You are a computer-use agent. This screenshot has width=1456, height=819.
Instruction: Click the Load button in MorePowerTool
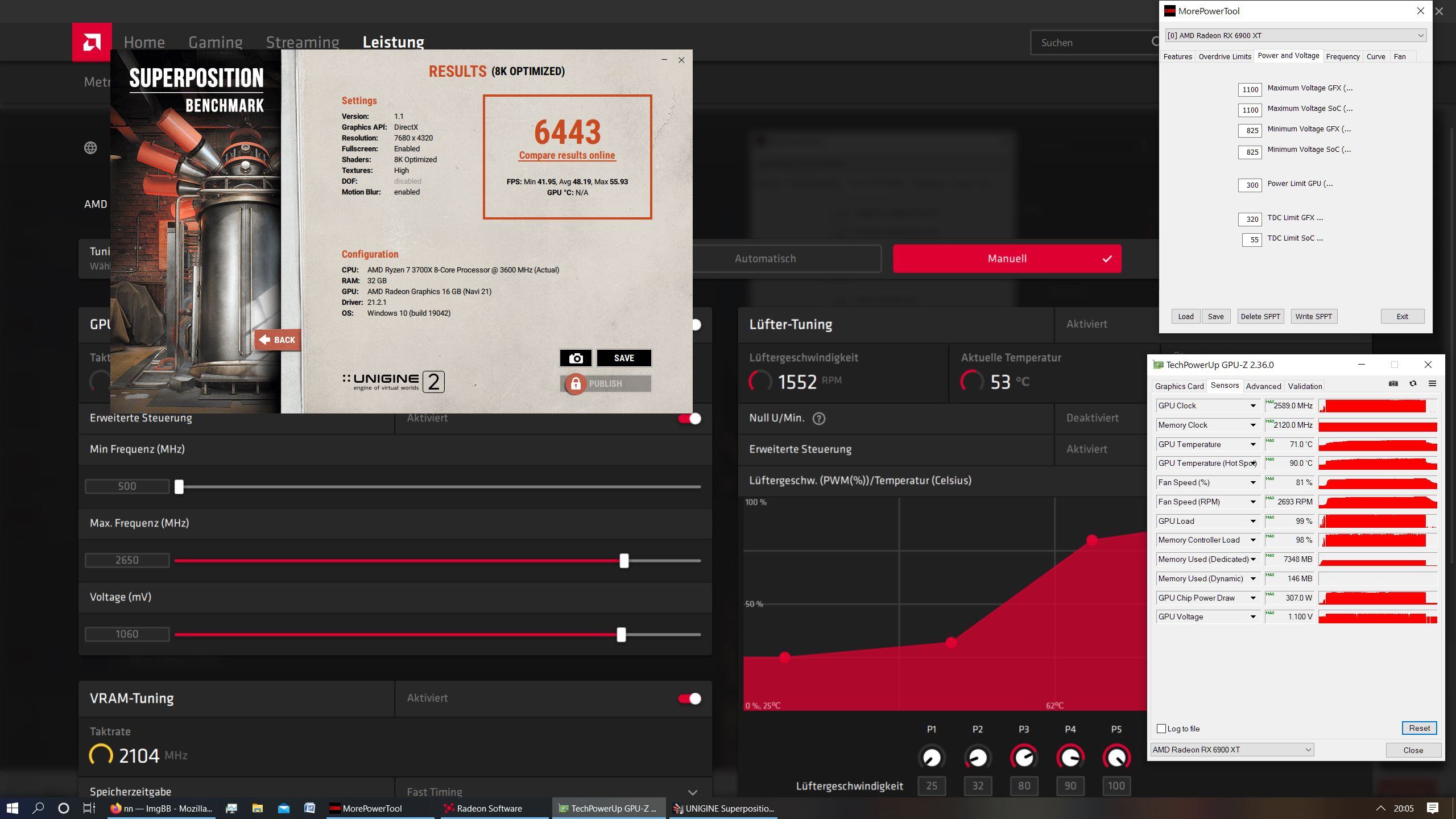[x=1186, y=317]
